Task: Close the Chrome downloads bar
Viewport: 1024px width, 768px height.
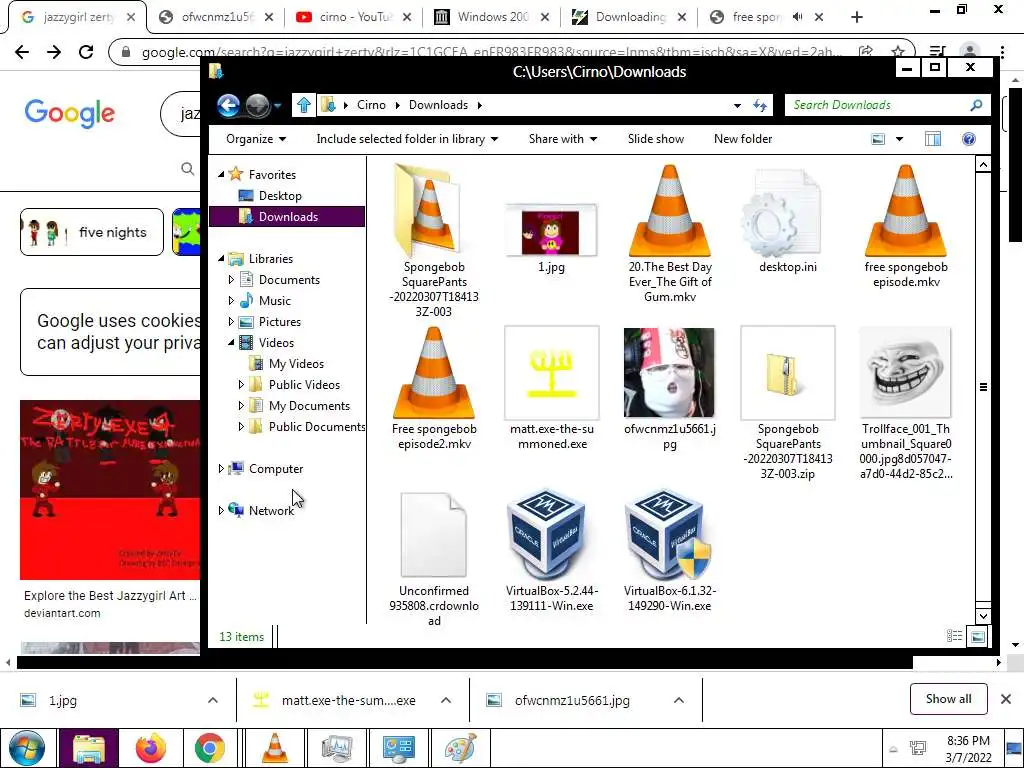Action: click(1006, 699)
